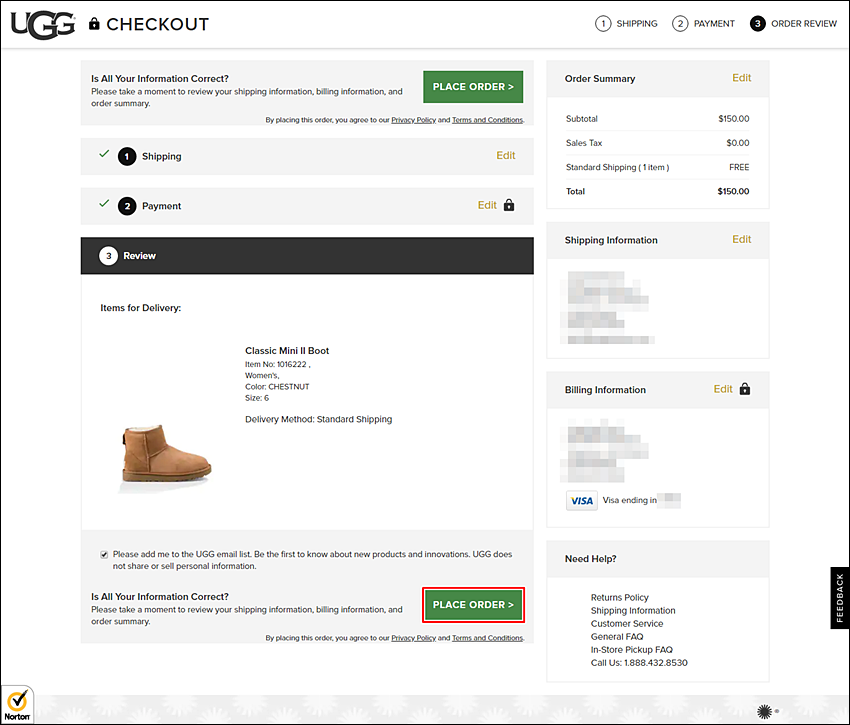
Task: Edit the Payment section
Action: pos(487,206)
